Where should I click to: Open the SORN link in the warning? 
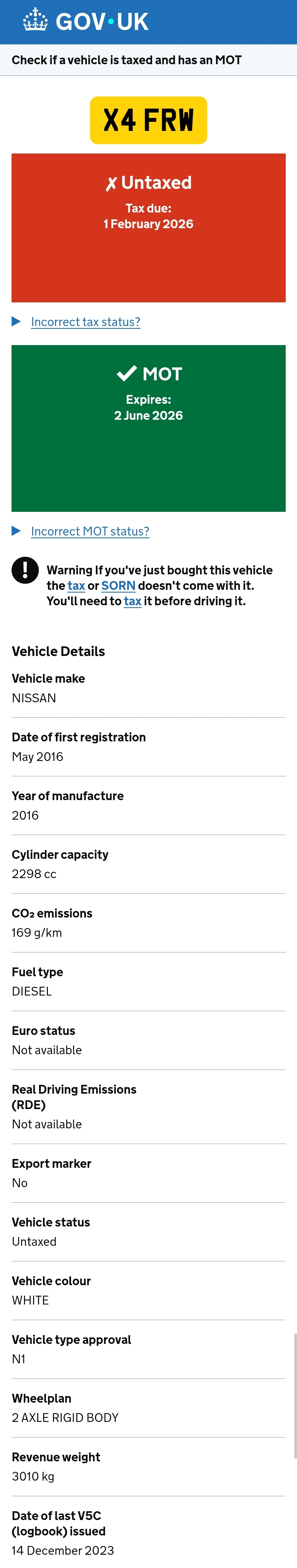[x=118, y=586]
